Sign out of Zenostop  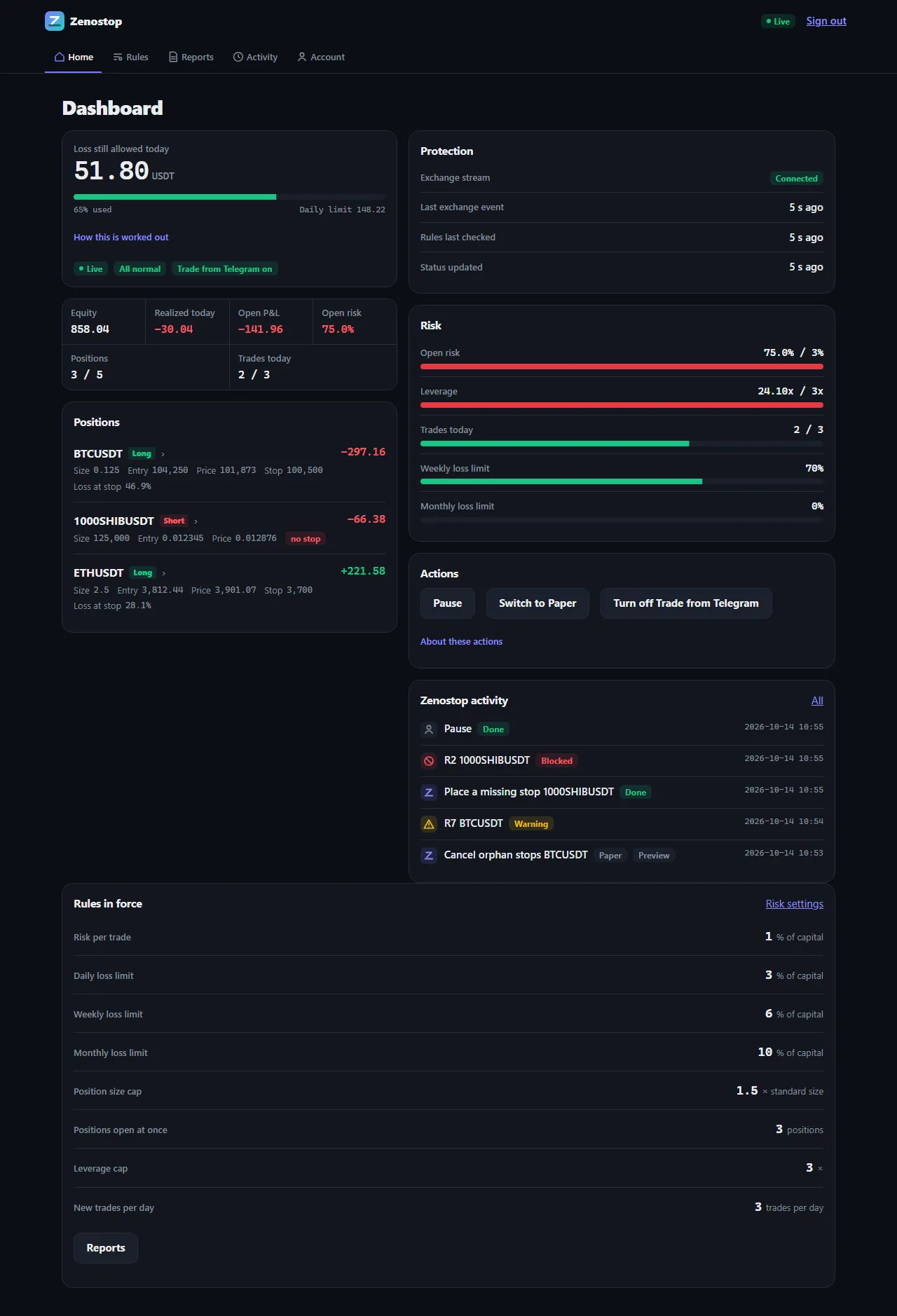(826, 21)
